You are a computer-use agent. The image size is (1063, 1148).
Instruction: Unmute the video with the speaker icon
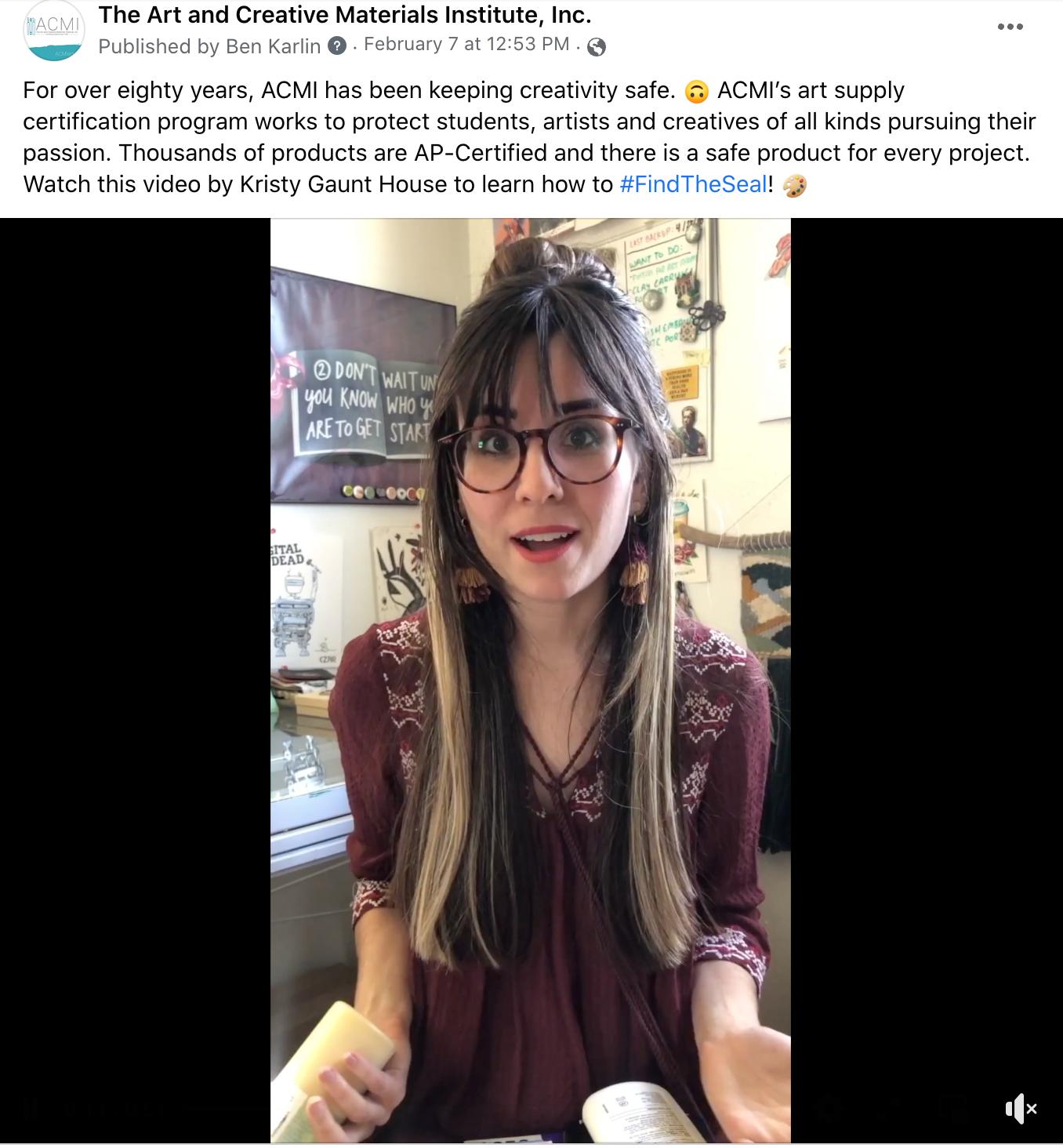point(1021,1108)
